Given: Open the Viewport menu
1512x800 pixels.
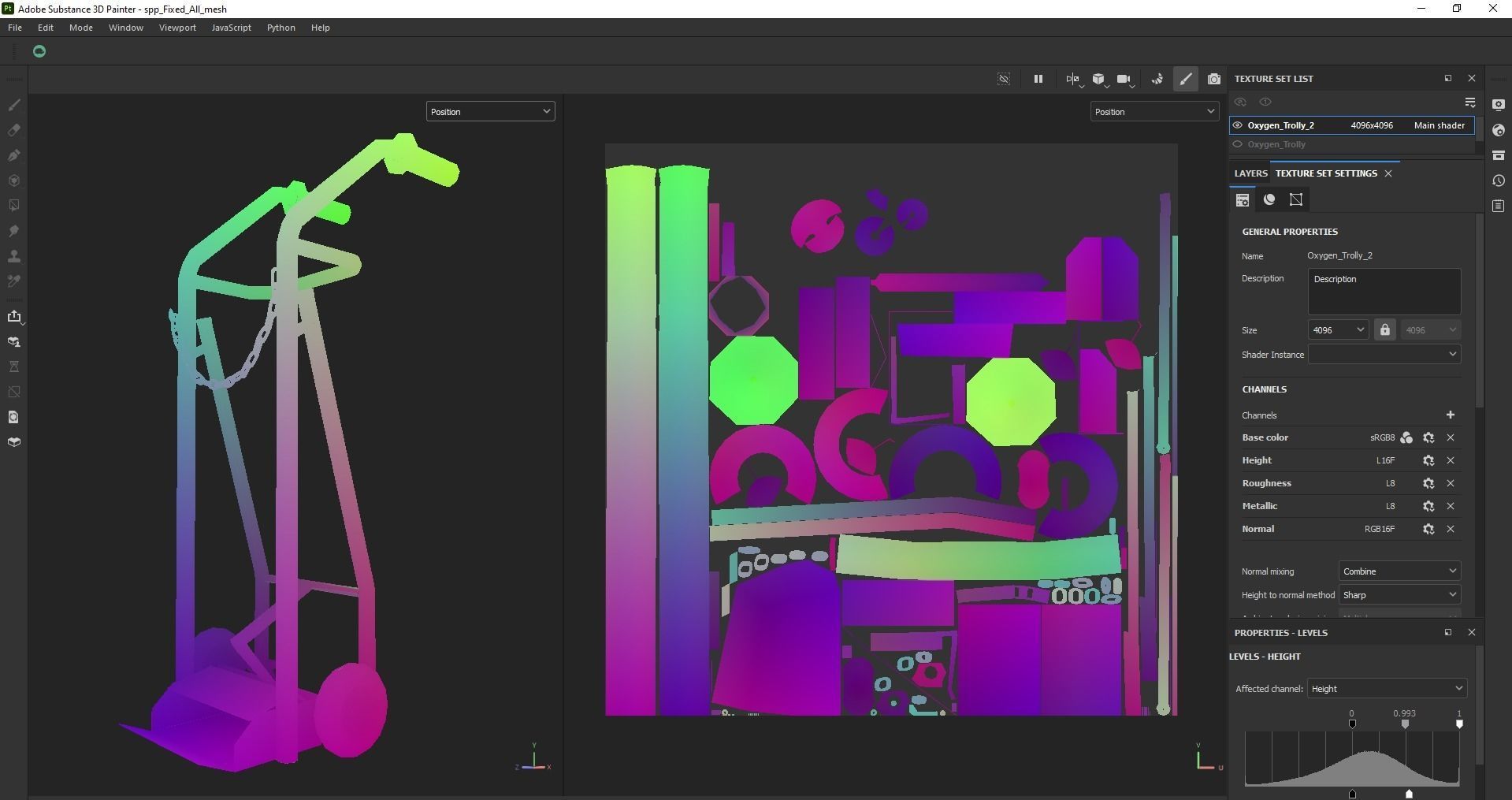Looking at the screenshot, I should pyautogui.click(x=177, y=28).
